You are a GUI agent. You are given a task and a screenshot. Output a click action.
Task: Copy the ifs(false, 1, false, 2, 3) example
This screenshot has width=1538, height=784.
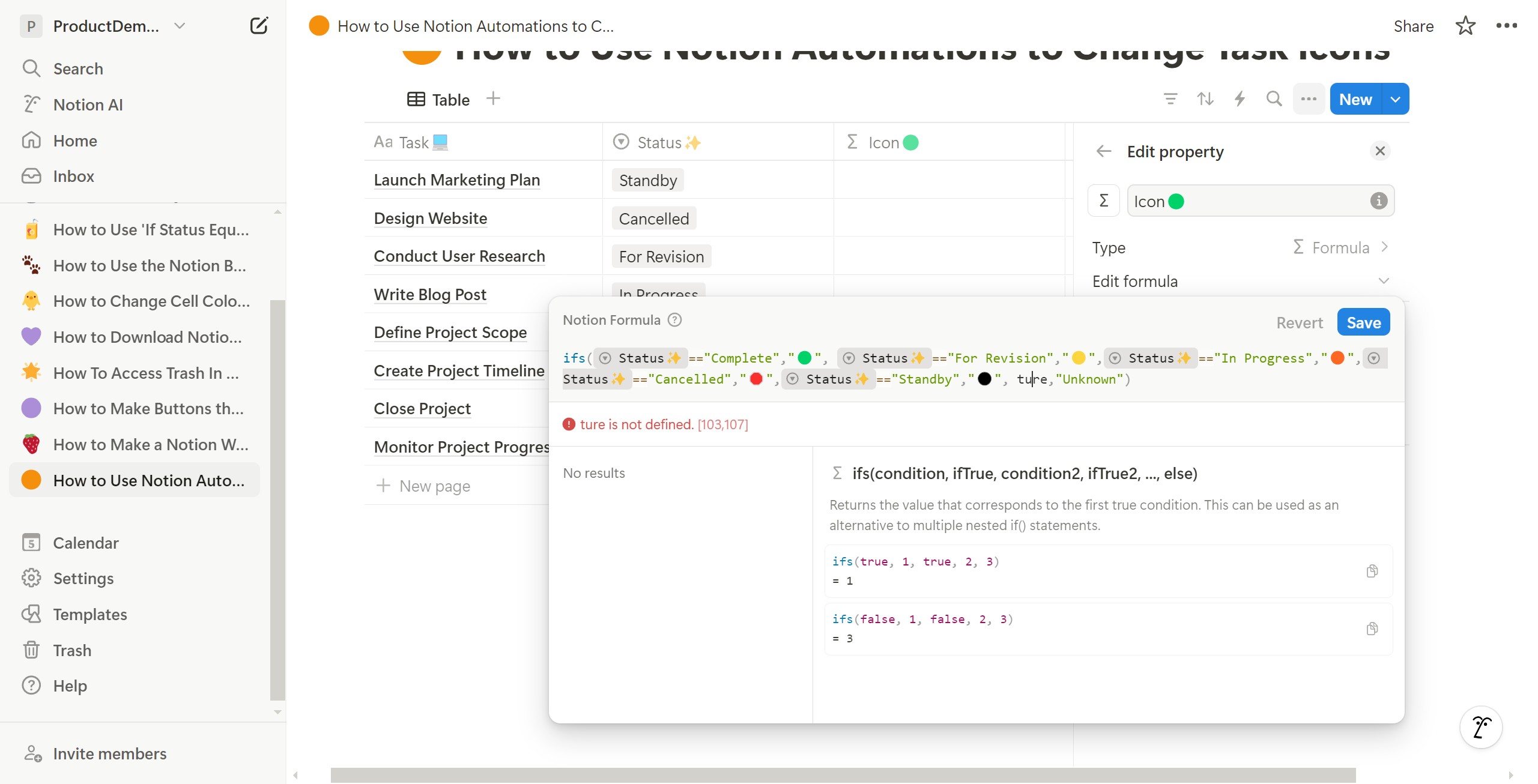click(x=1372, y=629)
